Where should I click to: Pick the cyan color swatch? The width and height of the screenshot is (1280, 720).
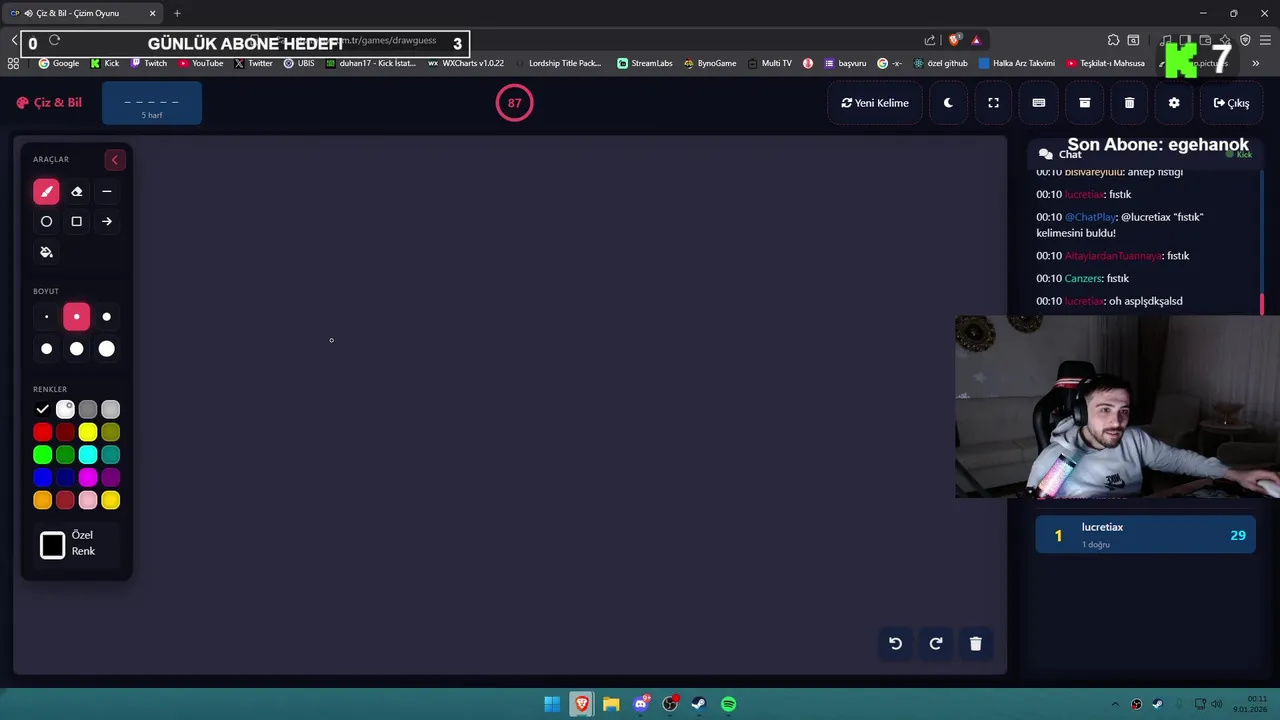coord(88,455)
